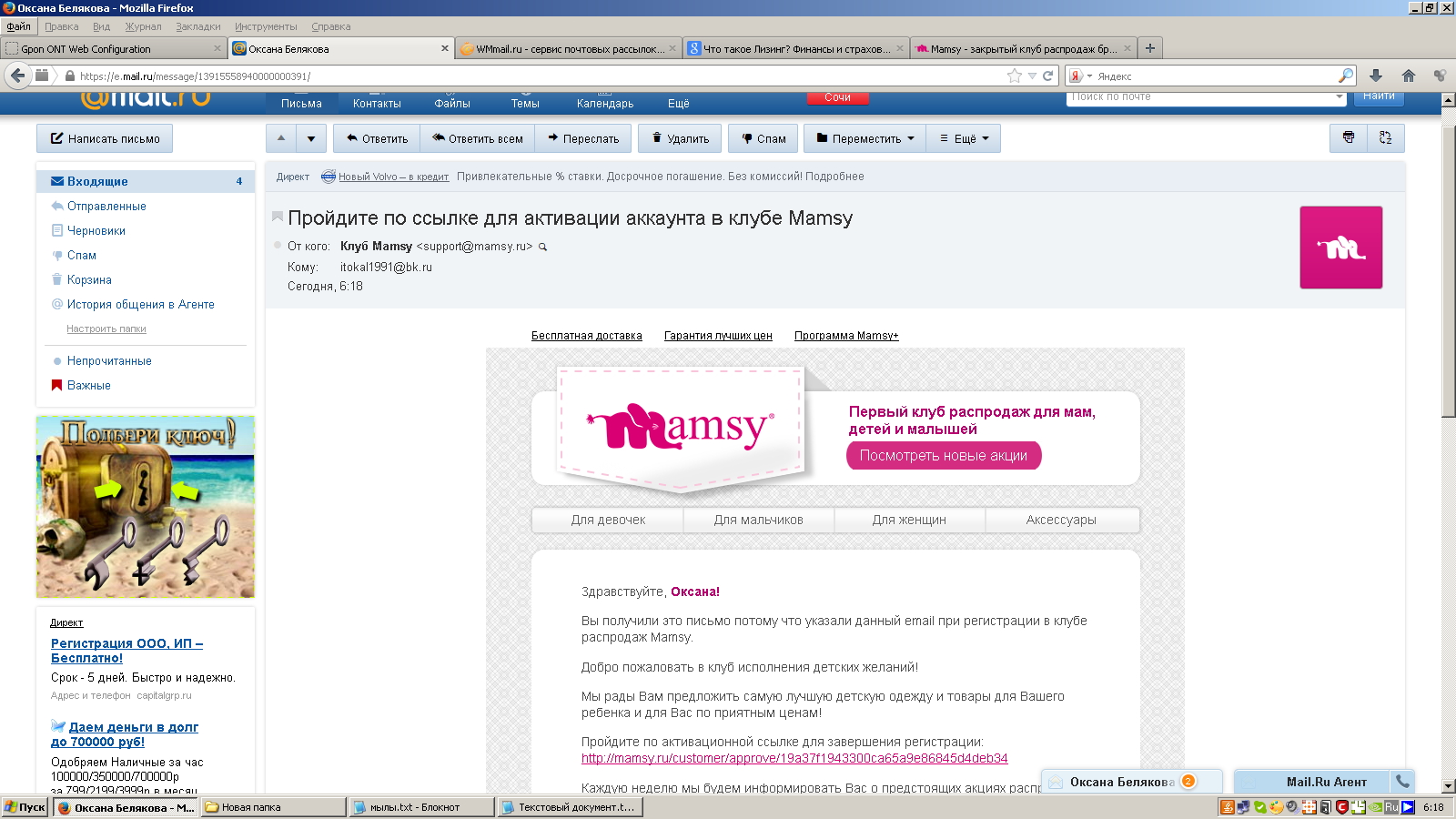Toggle the unread dot beside От кого
1456x819 pixels.
(x=278, y=246)
